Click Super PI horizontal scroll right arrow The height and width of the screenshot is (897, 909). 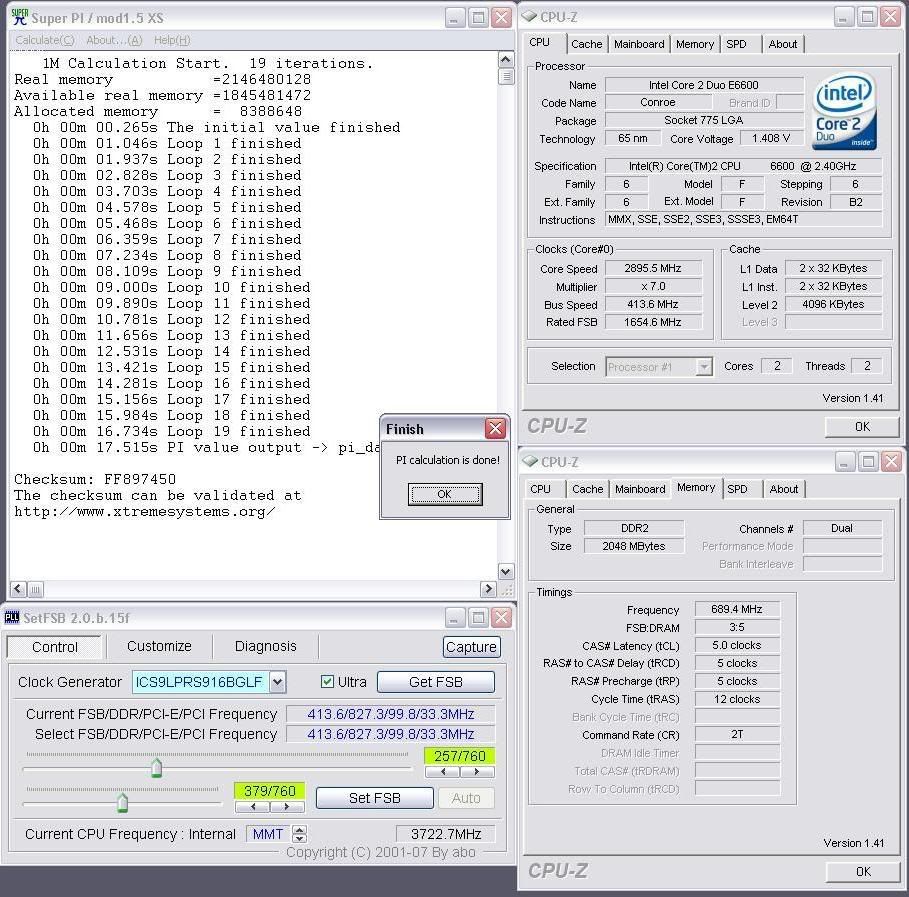(488, 589)
